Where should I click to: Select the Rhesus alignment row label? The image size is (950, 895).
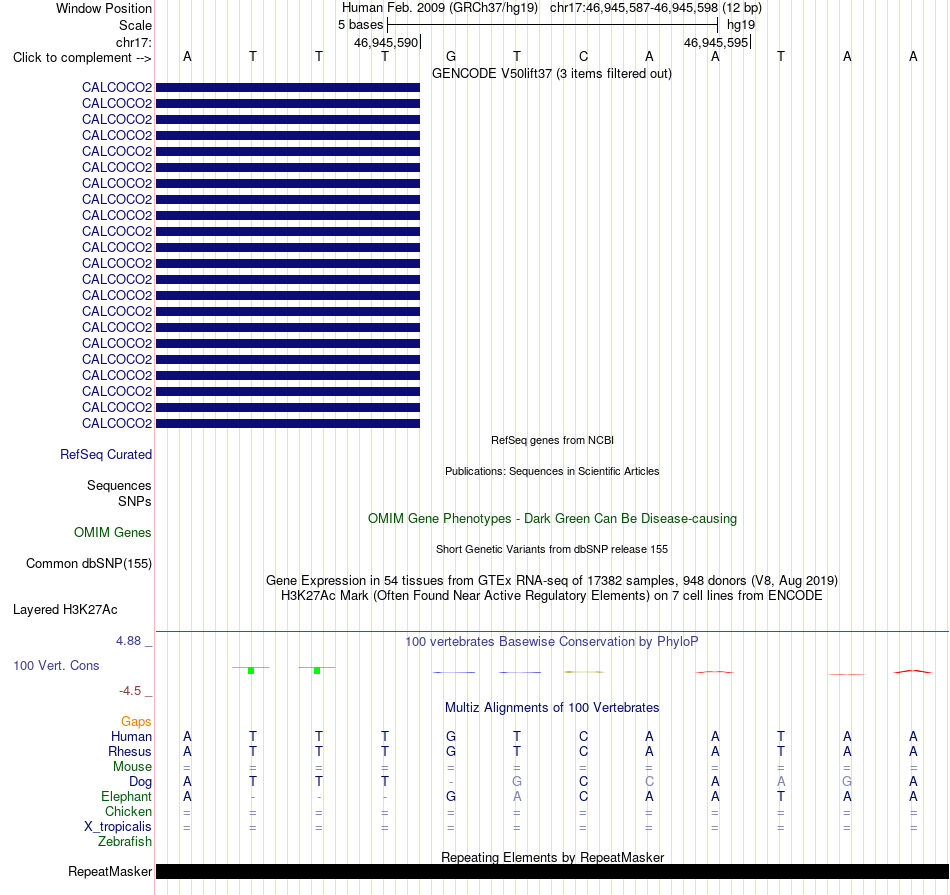tap(130, 751)
